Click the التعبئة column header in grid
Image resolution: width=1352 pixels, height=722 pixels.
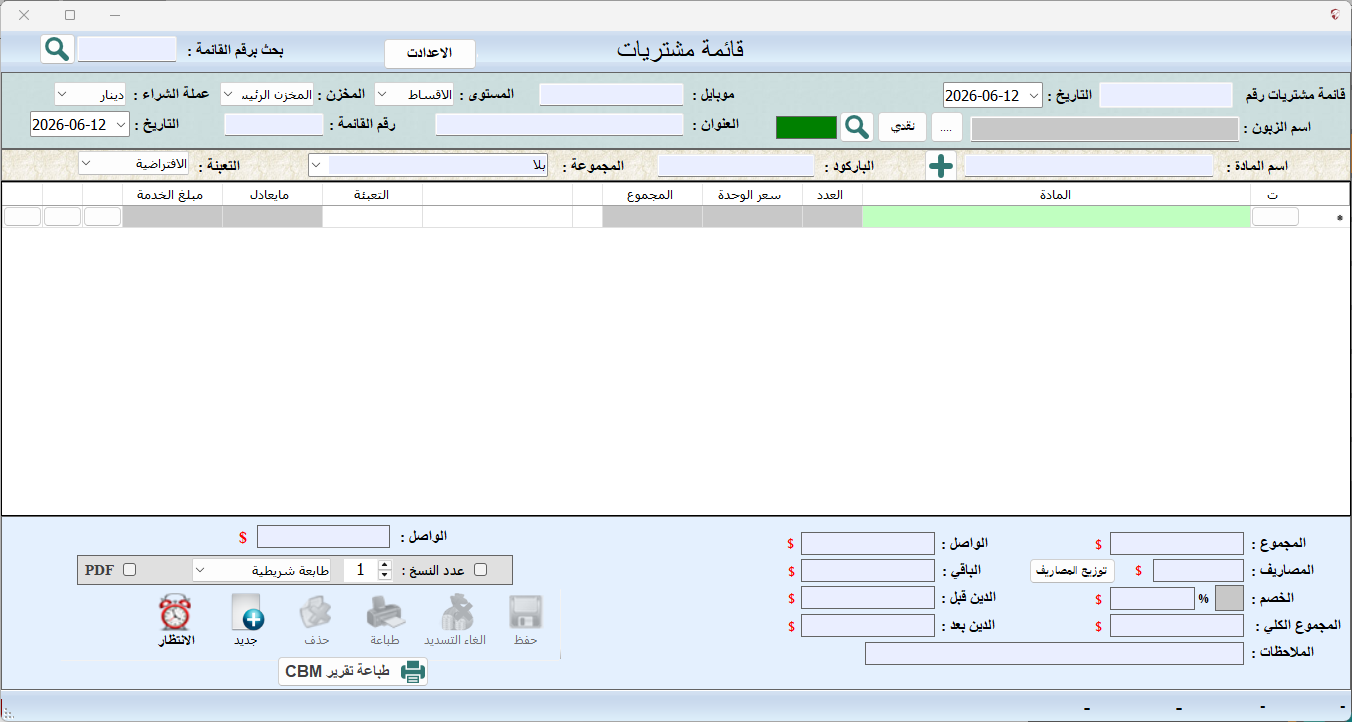tap(372, 195)
